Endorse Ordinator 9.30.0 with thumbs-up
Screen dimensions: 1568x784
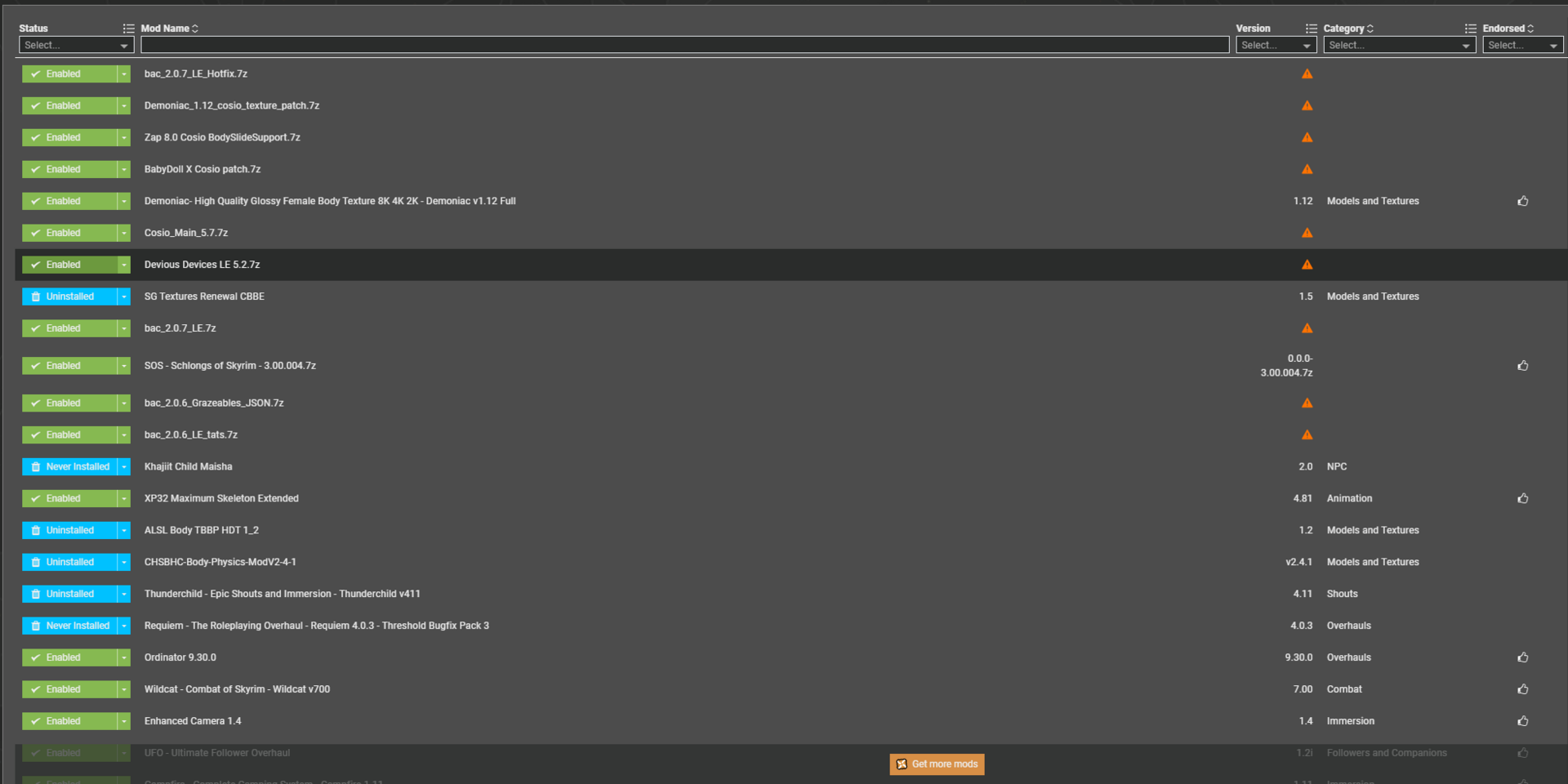[x=1523, y=657]
